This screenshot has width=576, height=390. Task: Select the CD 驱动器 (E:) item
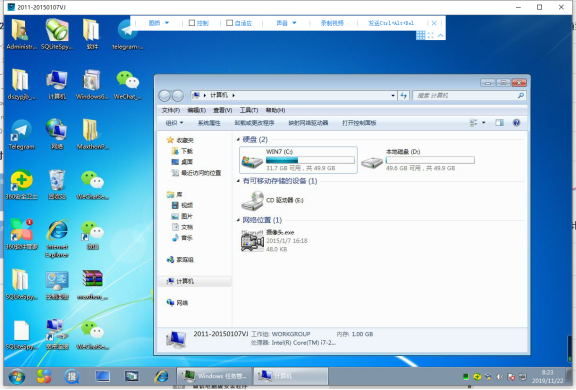[x=273, y=201]
